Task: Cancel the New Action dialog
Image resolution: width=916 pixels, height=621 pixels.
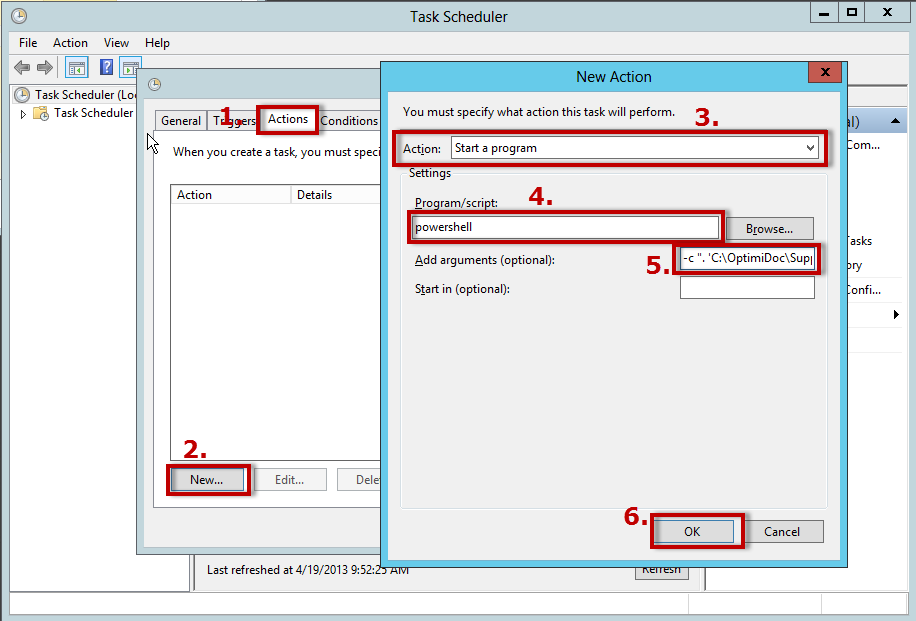Action: (x=782, y=532)
